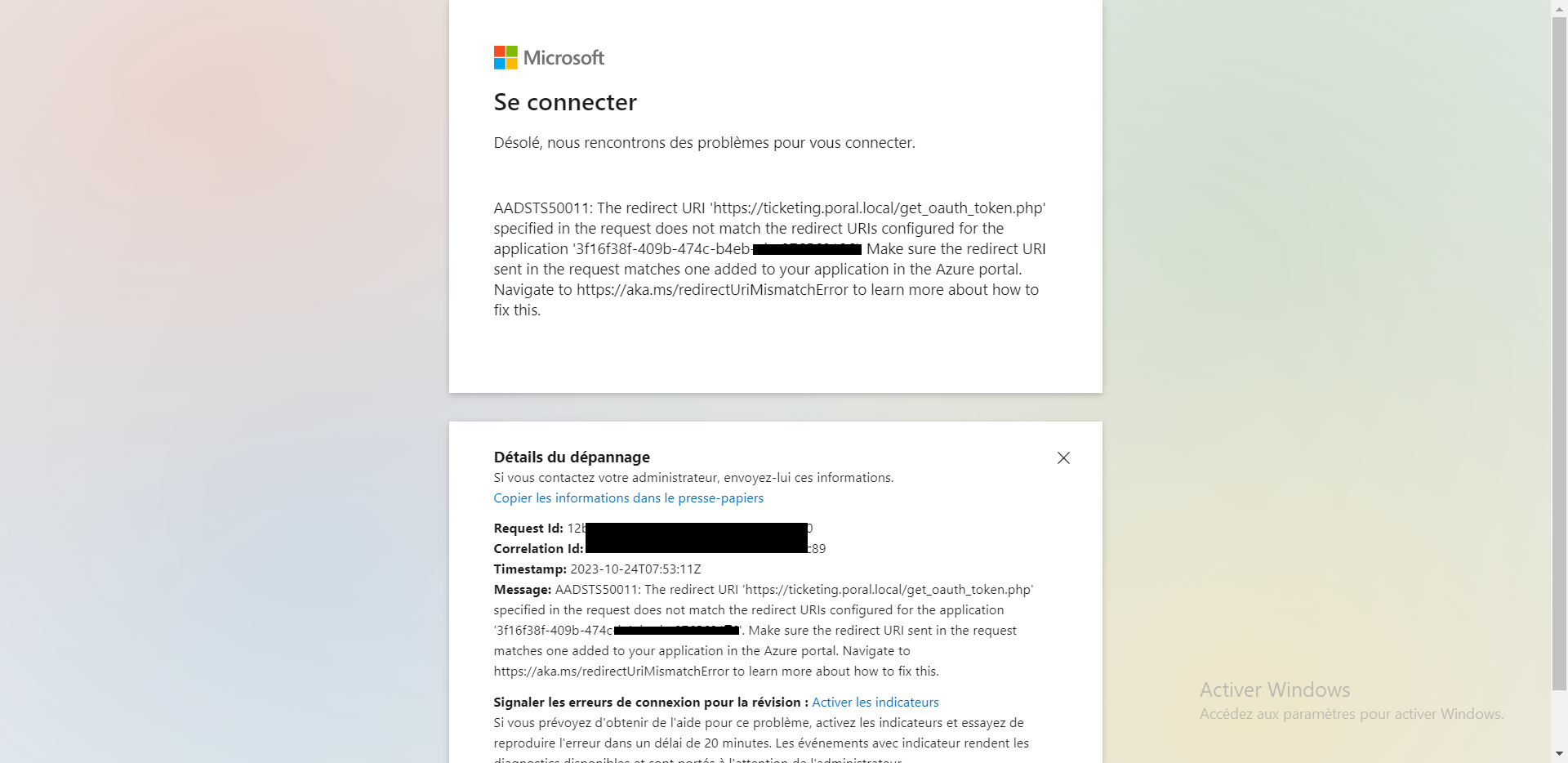Click the Se connecter heading
Image resolution: width=1568 pixels, height=763 pixels.
click(x=565, y=102)
